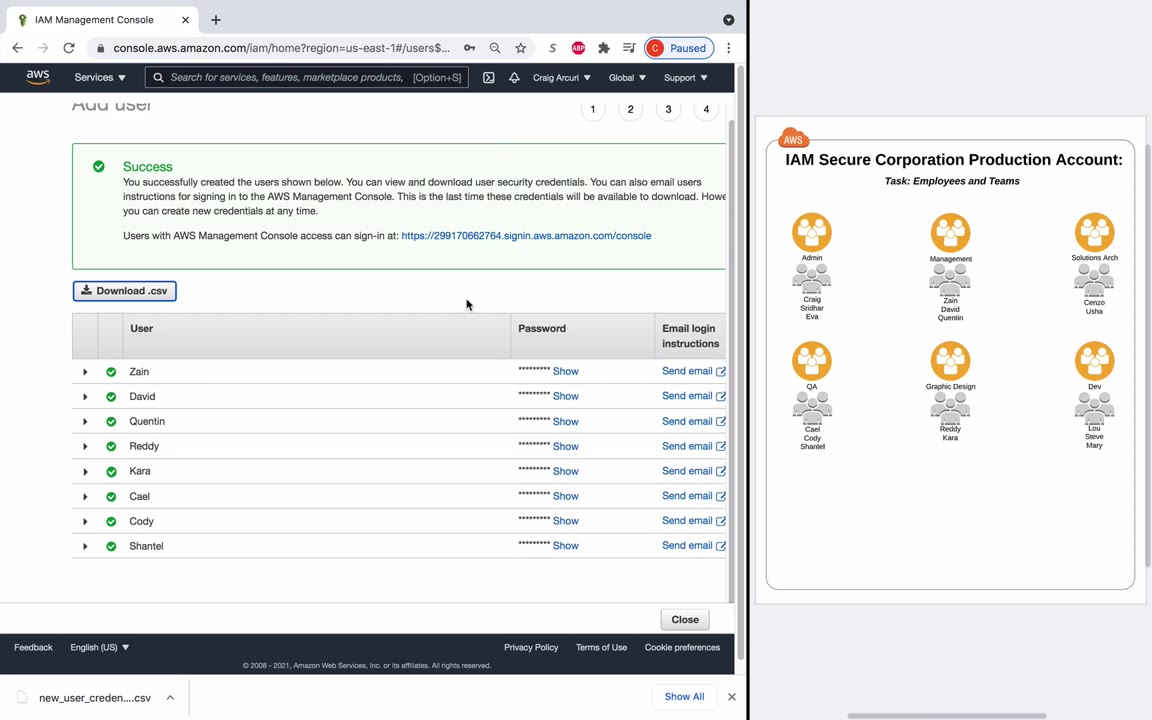Focus the AWS services search field
The image size is (1152, 720).
tap(307, 77)
